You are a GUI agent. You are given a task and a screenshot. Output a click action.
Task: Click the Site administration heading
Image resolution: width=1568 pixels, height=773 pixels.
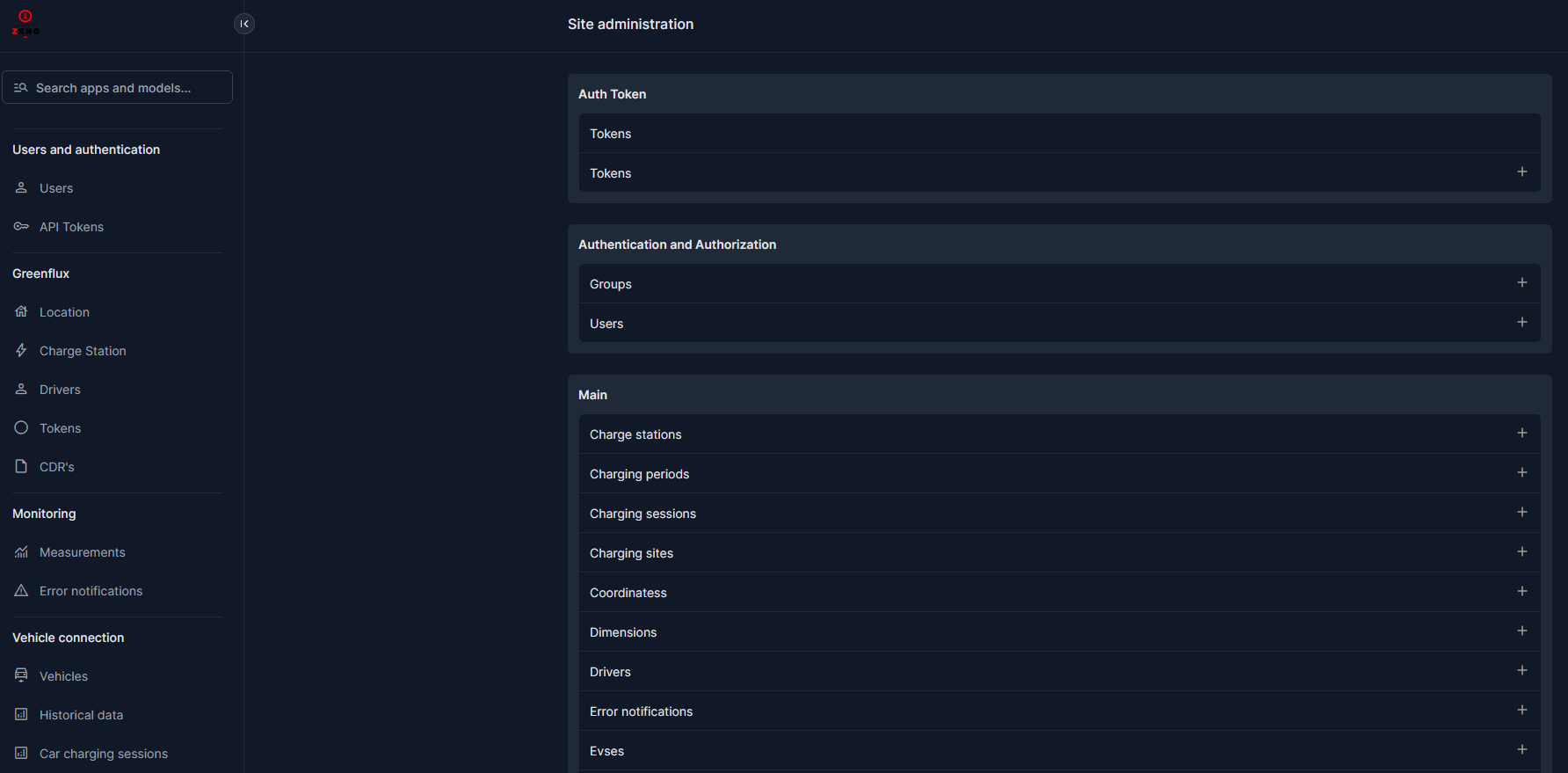tap(630, 24)
